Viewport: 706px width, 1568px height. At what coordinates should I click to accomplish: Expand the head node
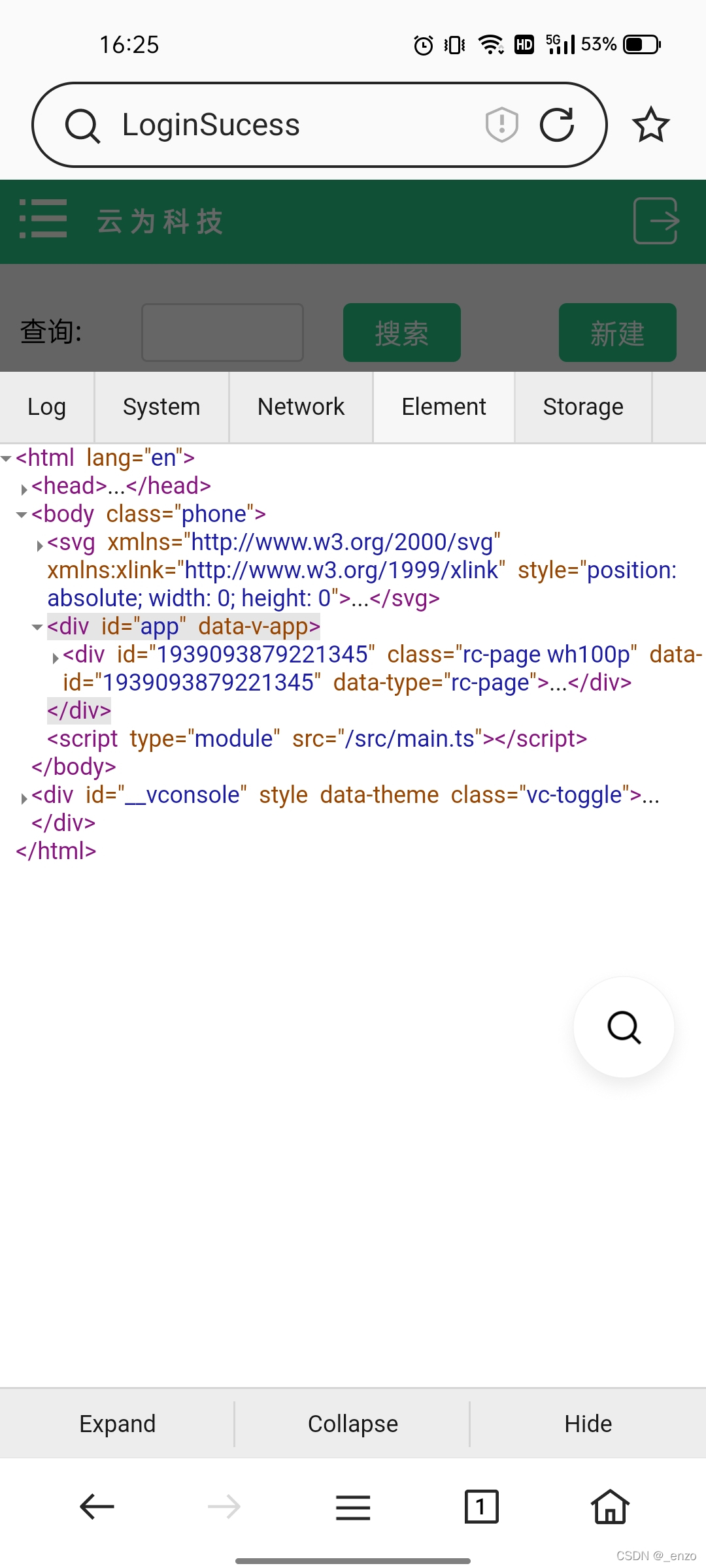click(24, 488)
